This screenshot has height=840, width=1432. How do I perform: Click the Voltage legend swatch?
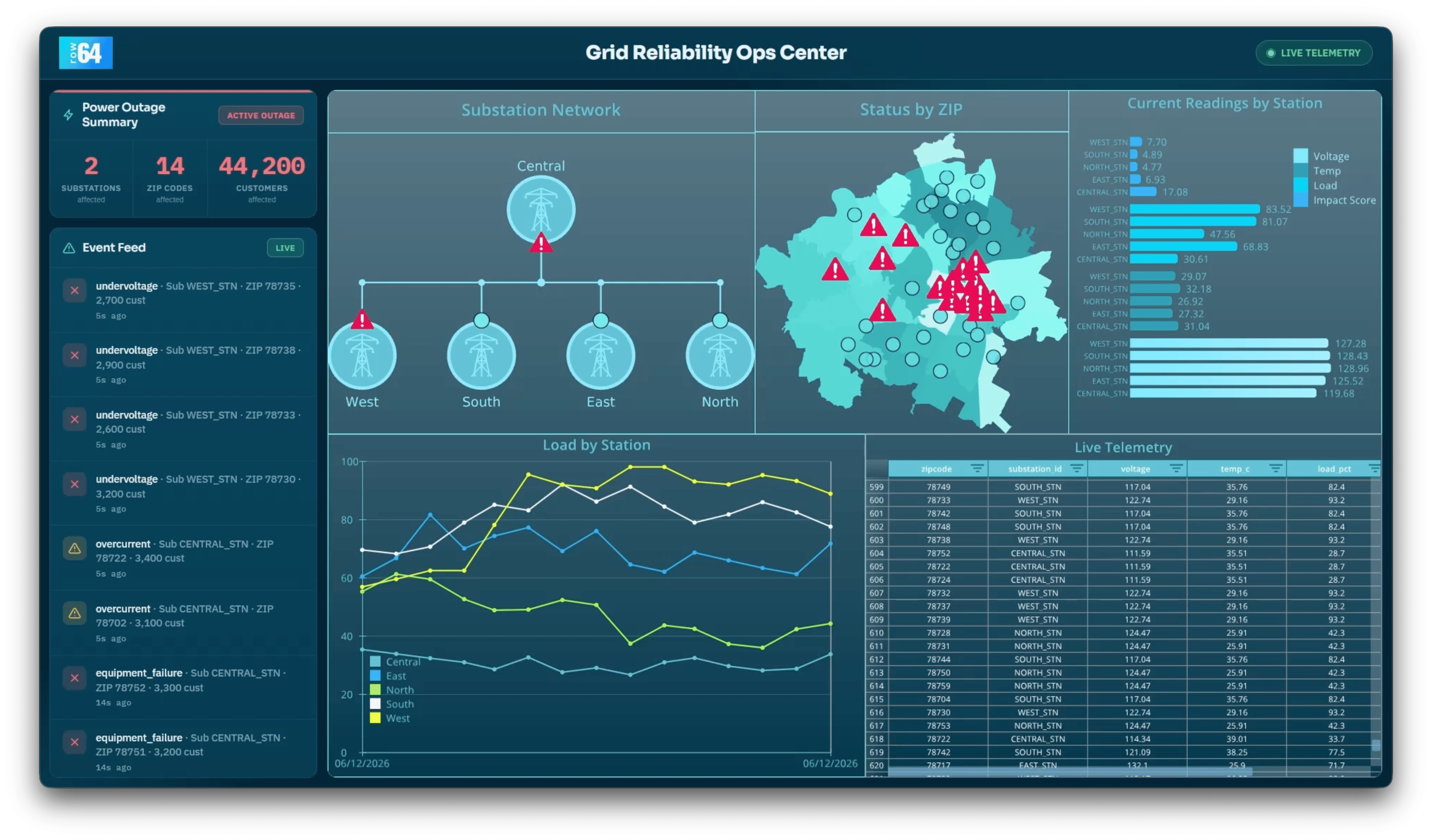pyautogui.click(x=1300, y=156)
